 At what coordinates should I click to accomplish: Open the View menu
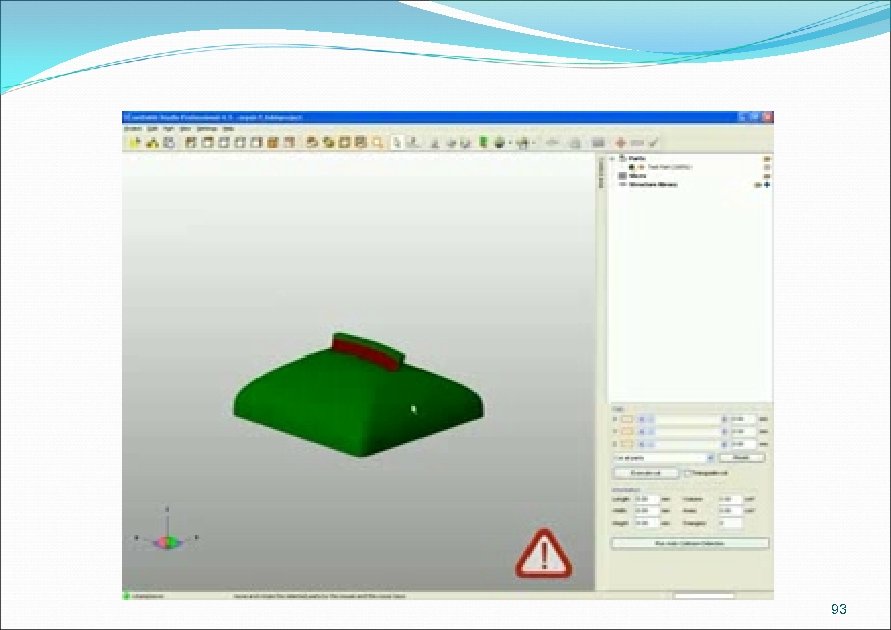click(185, 129)
